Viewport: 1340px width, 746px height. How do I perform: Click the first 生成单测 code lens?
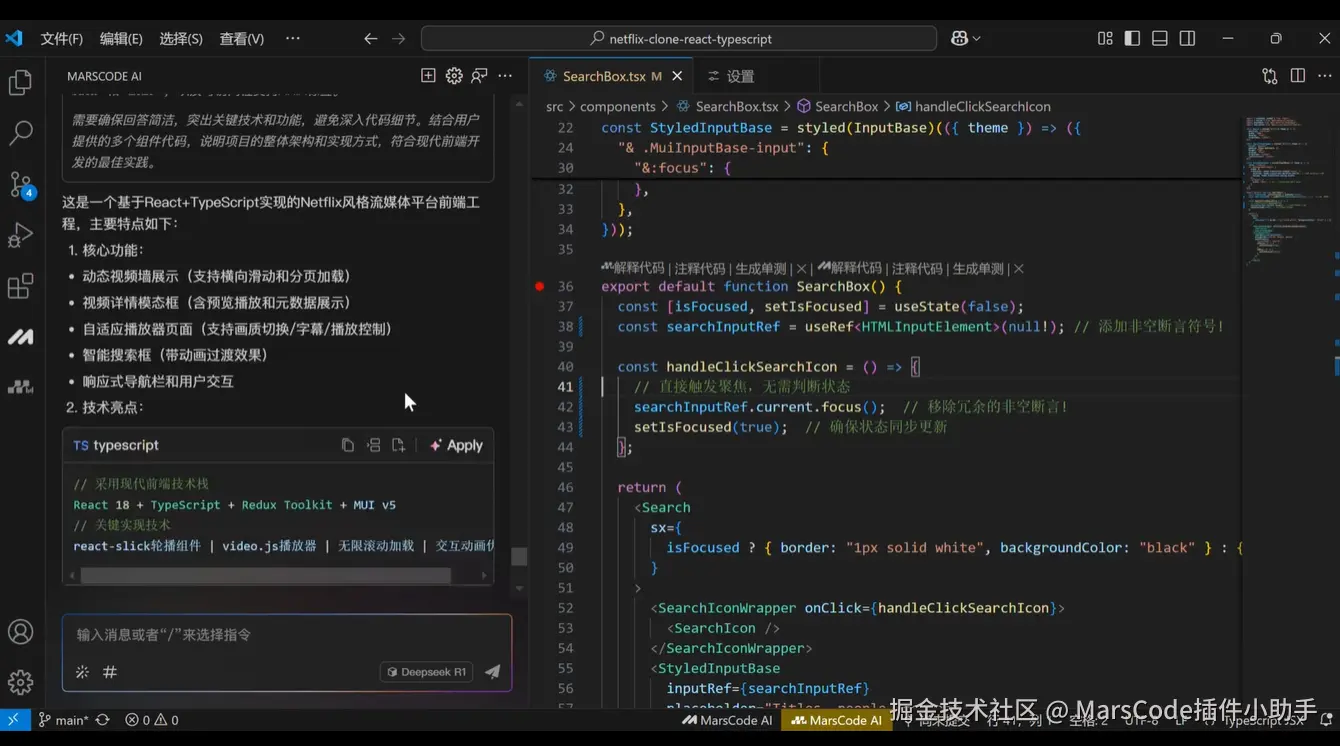click(x=761, y=268)
